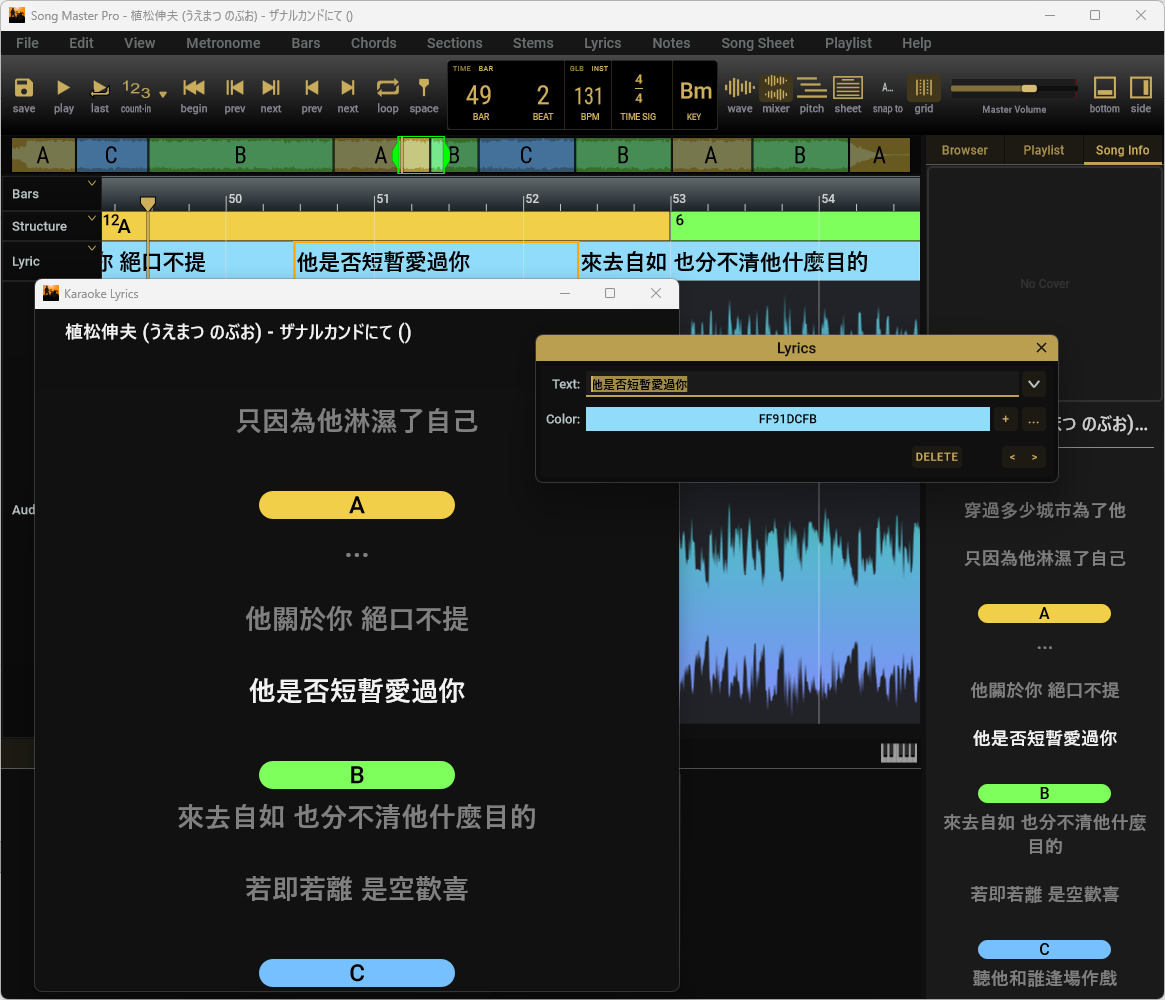Screen dimensions: 1165x1000
Task: Click the plus button beside Color
Action: pyautogui.click(x=1005, y=419)
